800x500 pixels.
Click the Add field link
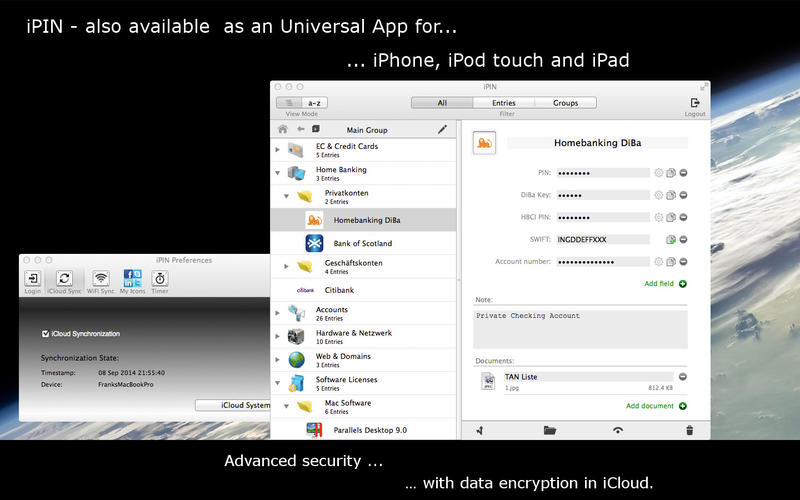(658, 284)
